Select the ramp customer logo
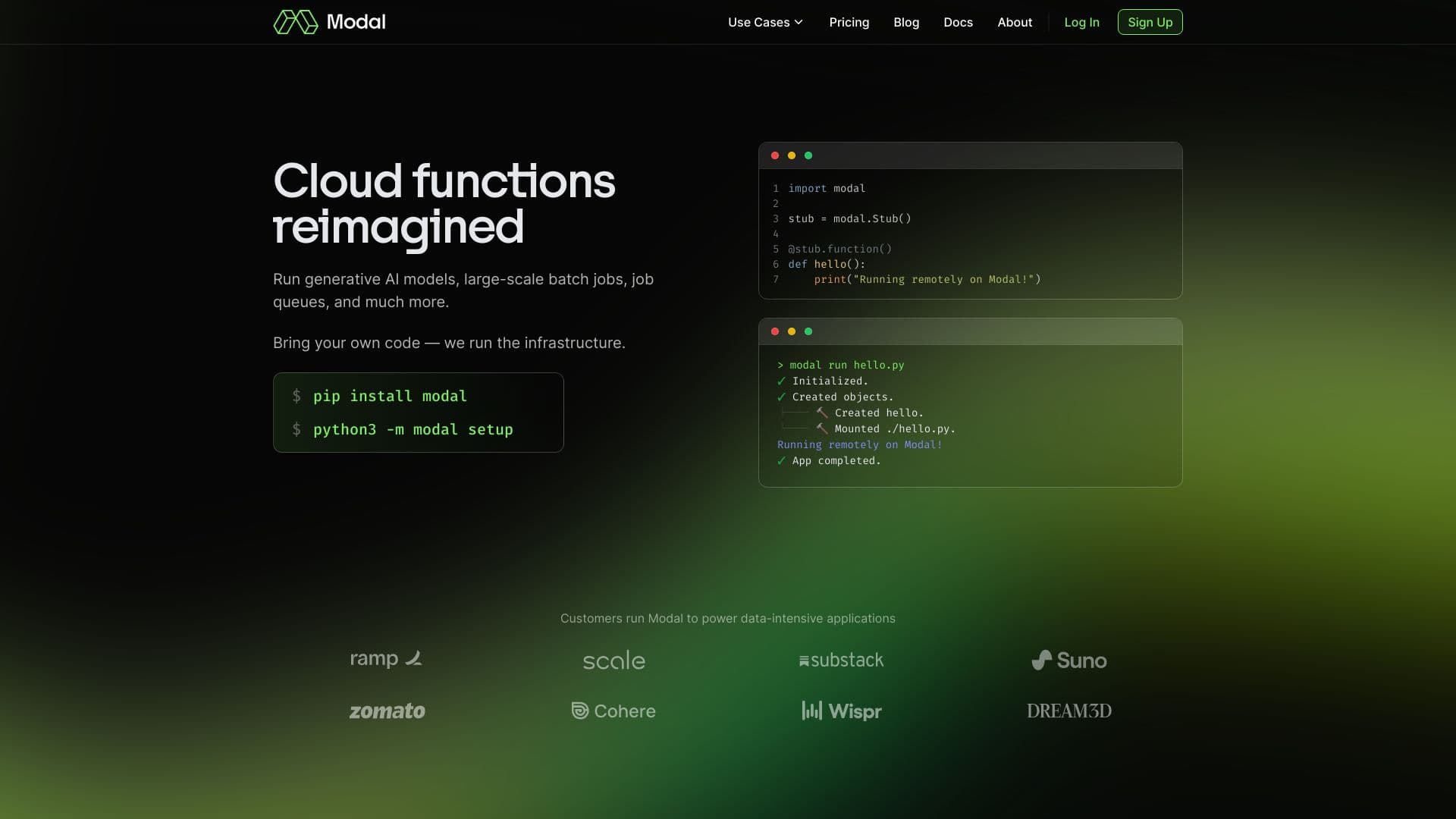This screenshot has width=1456, height=819. point(386,658)
